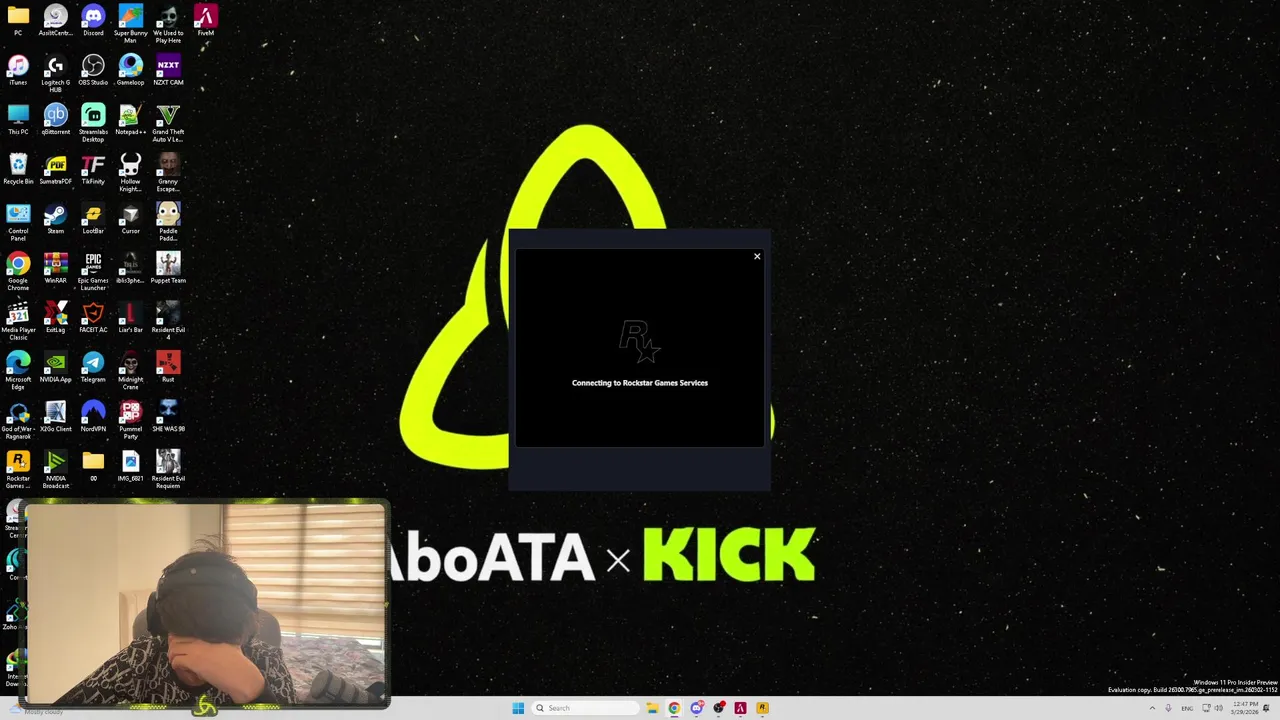Expand the system tray hidden icons chevron
This screenshot has height=720, width=1280.
1152,708
